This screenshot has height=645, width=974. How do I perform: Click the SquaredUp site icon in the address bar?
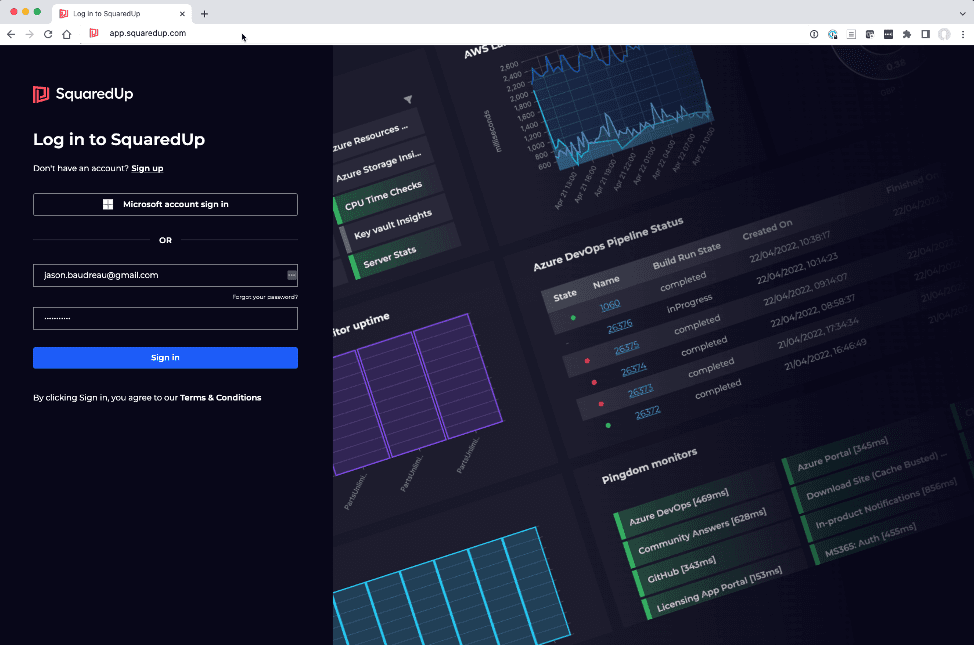[x=94, y=33]
